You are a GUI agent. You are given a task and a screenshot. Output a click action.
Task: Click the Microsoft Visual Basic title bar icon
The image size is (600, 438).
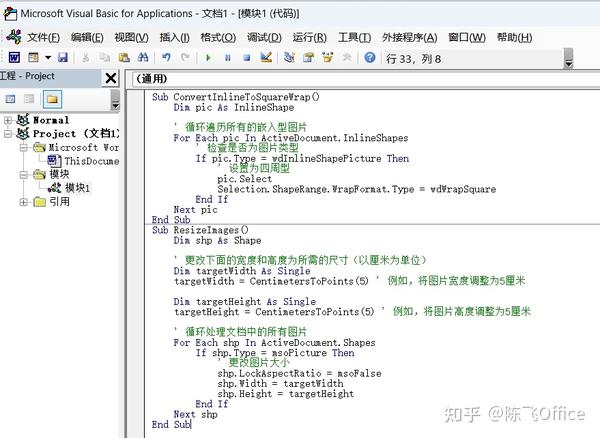pyautogui.click(x=10, y=14)
